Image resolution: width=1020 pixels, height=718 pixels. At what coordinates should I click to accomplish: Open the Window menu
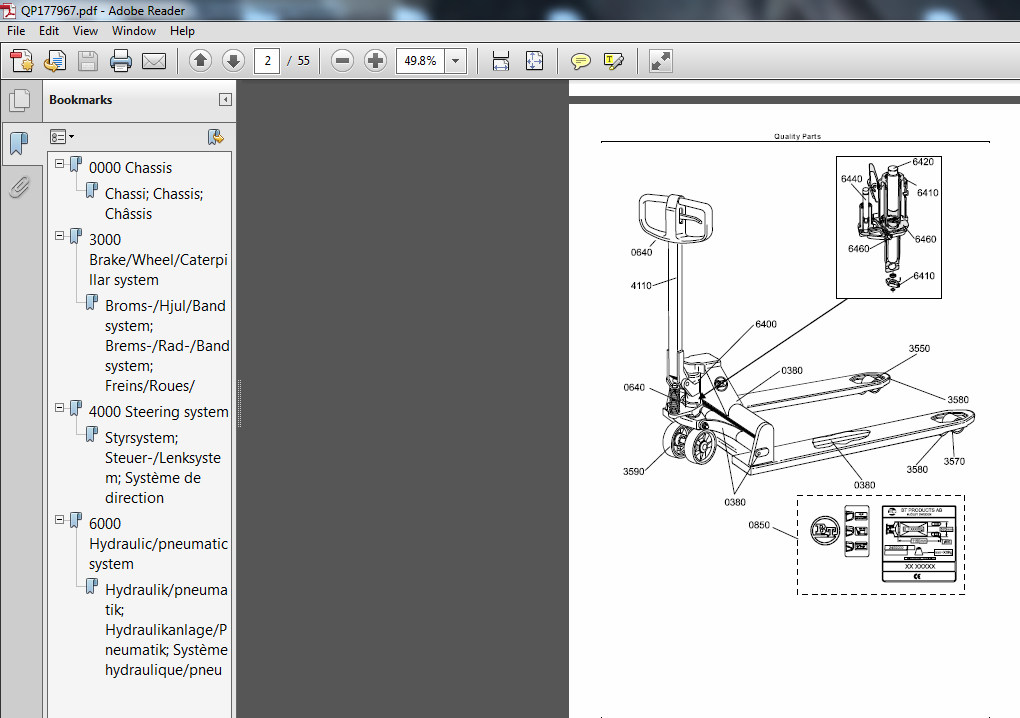pyautogui.click(x=133, y=31)
